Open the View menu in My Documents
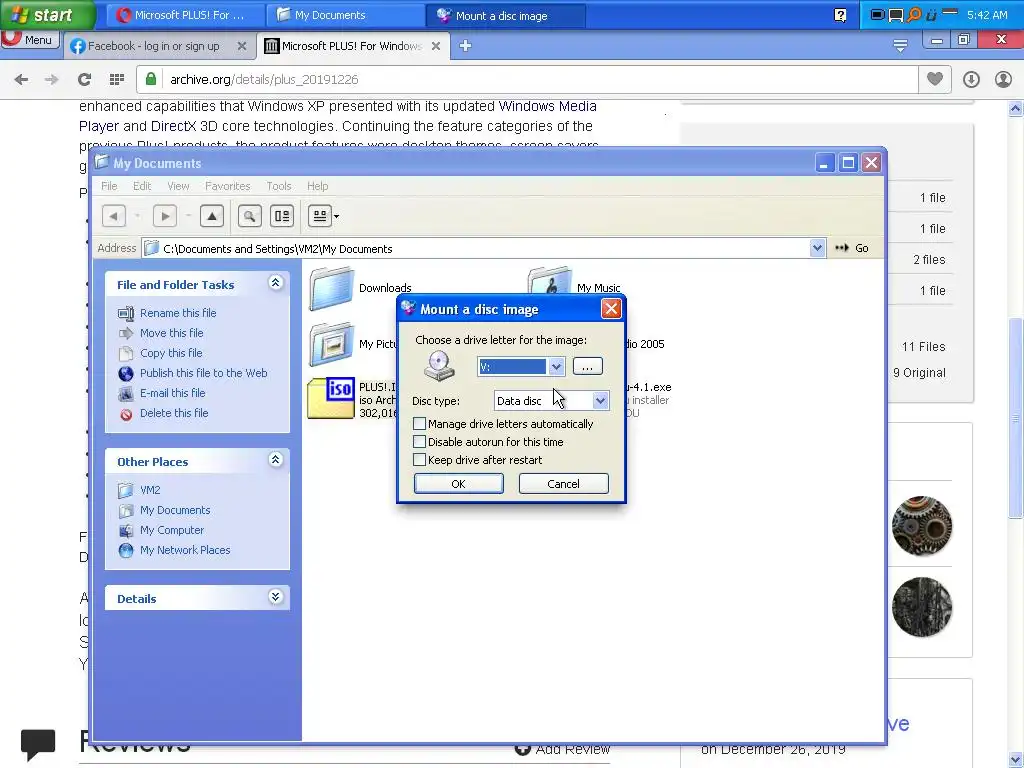1024x768 pixels. click(178, 186)
